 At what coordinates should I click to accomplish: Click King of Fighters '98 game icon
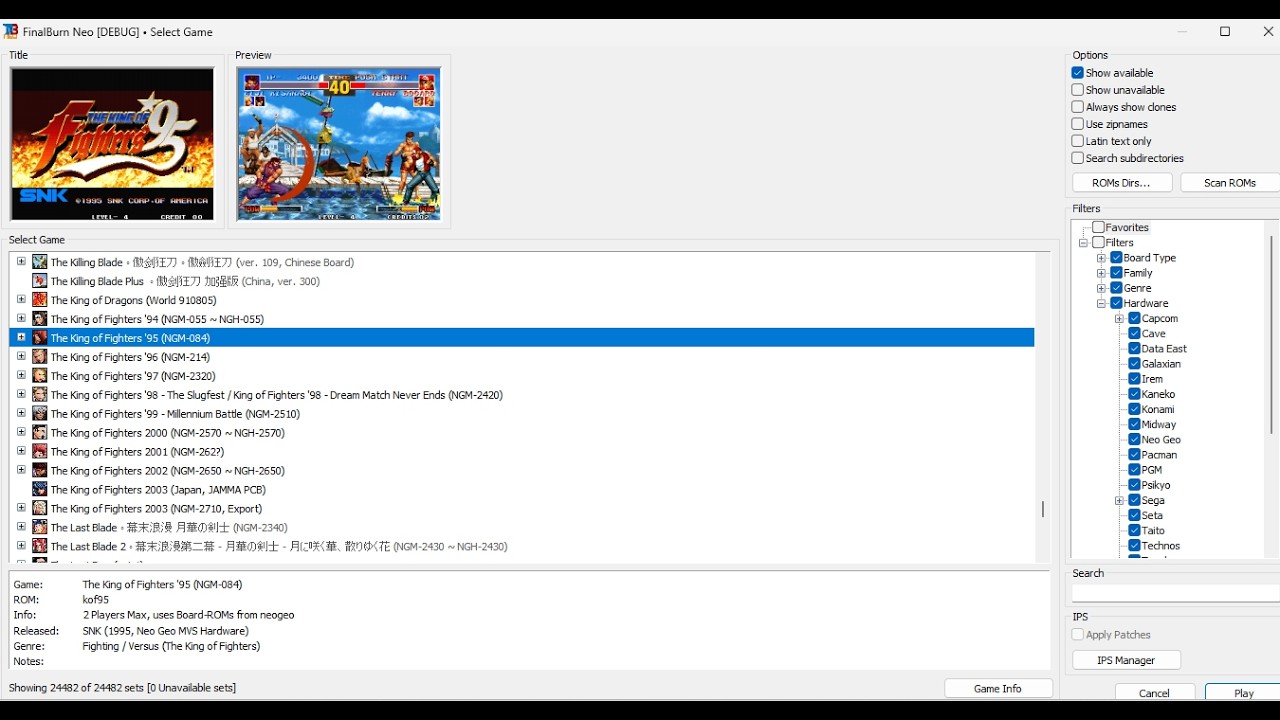[40, 395]
